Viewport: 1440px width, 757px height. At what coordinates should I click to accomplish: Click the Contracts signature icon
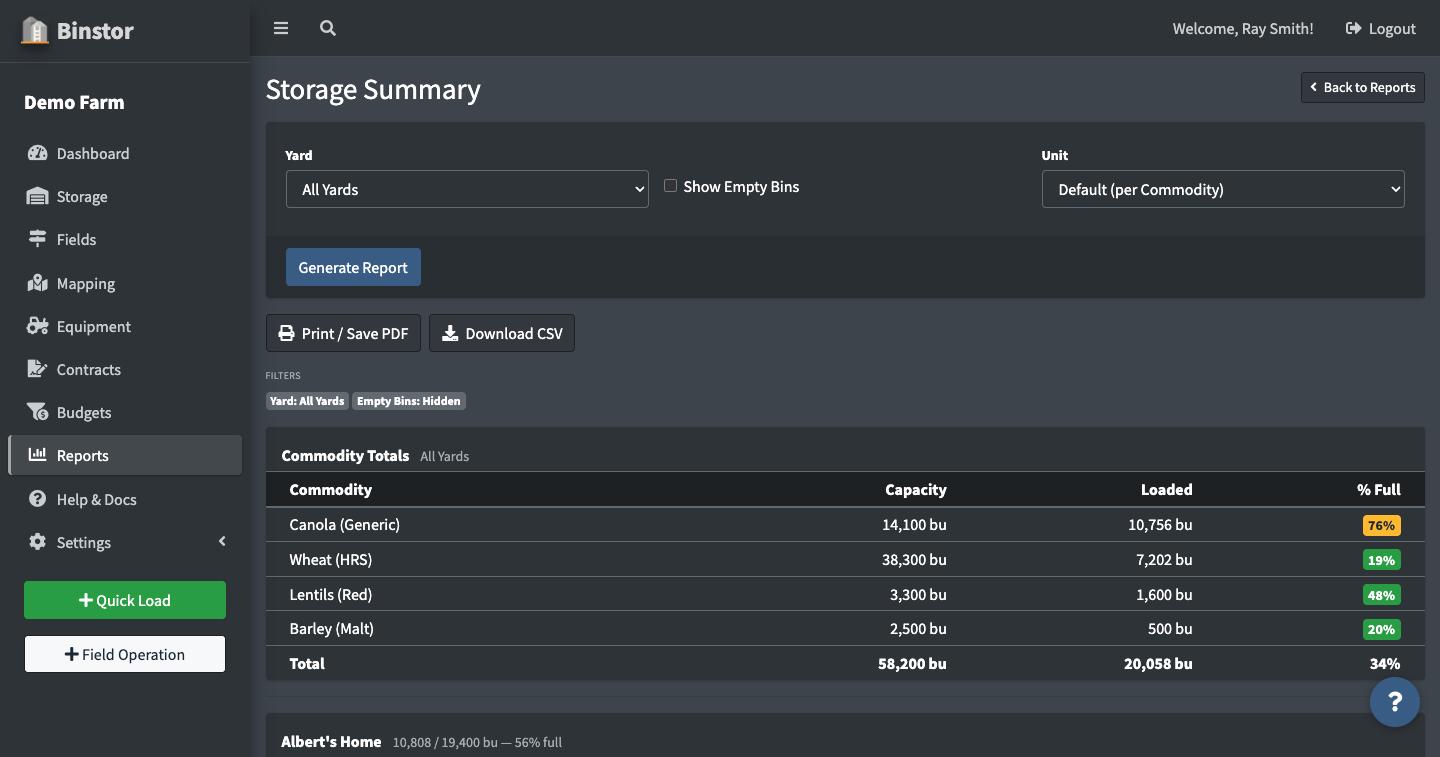[x=37, y=369]
